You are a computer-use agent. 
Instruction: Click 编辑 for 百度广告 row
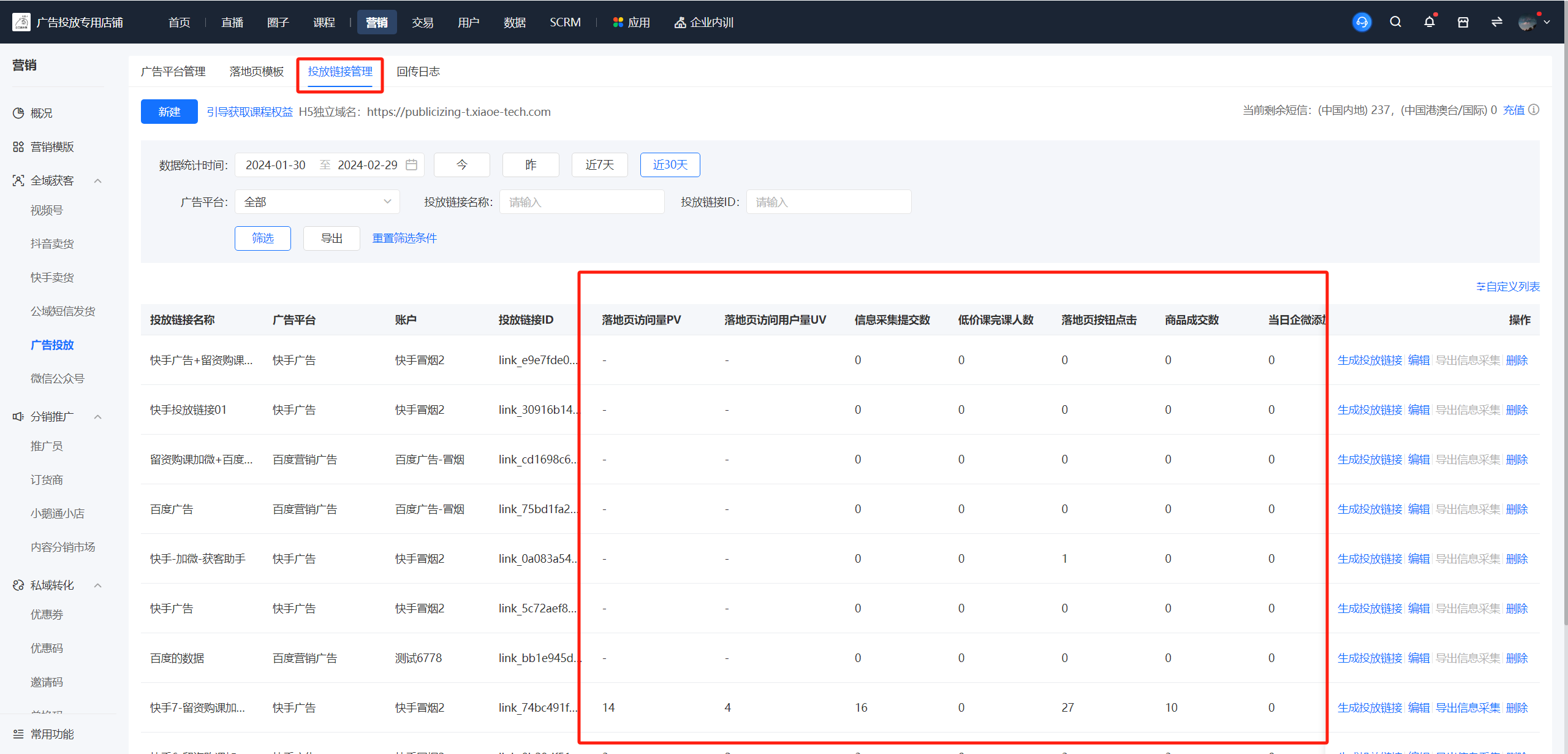(1419, 509)
